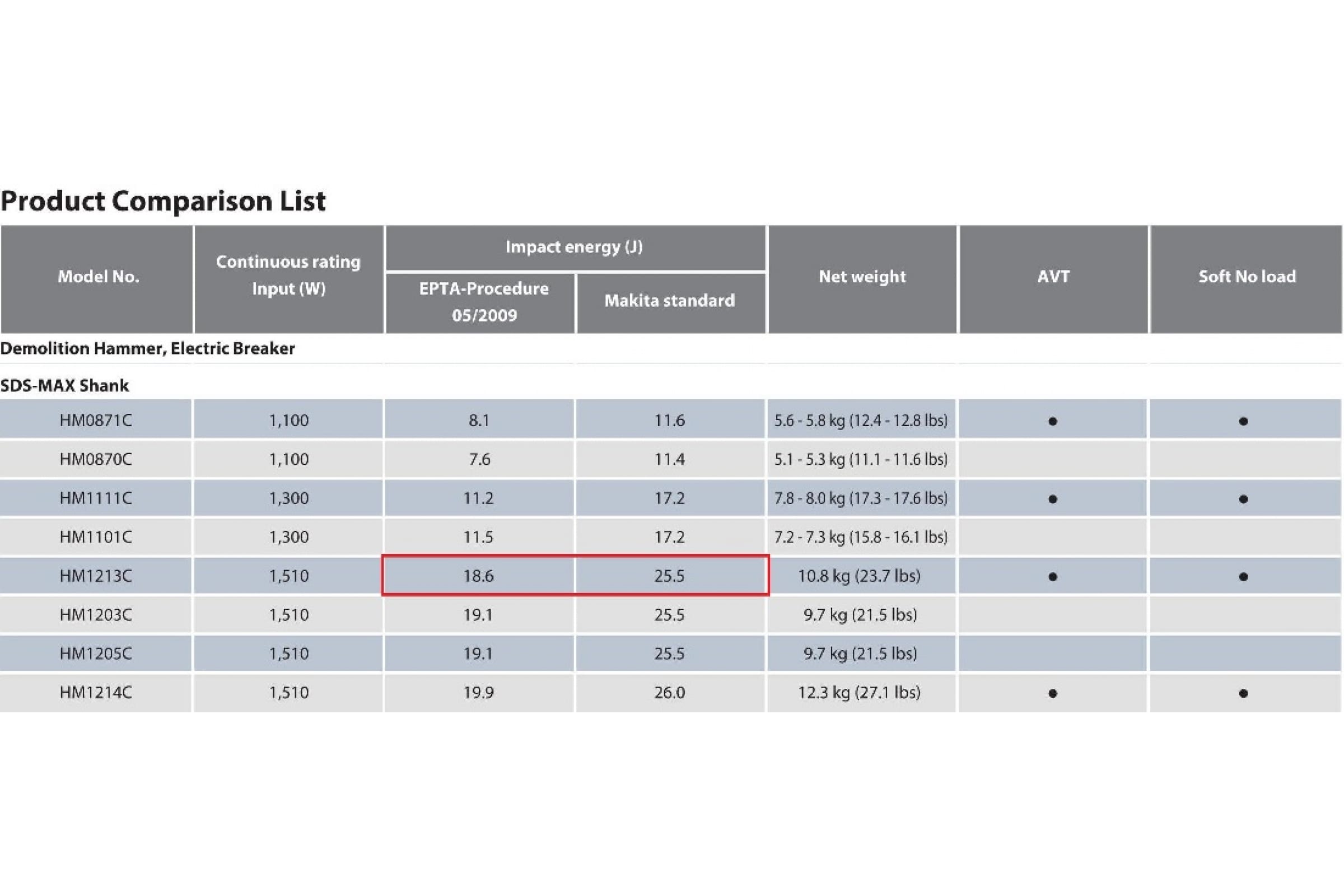Click the AVT dot for HM0871C
The image size is (1344, 896).
pos(1053,422)
